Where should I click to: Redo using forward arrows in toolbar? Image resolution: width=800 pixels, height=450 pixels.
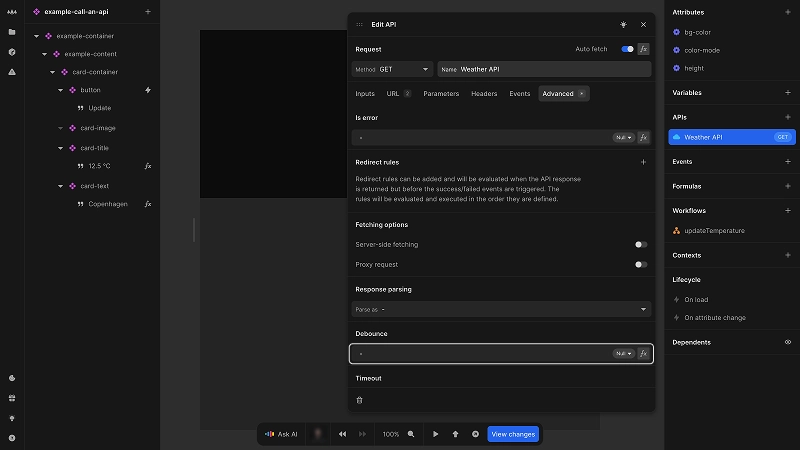click(362, 434)
